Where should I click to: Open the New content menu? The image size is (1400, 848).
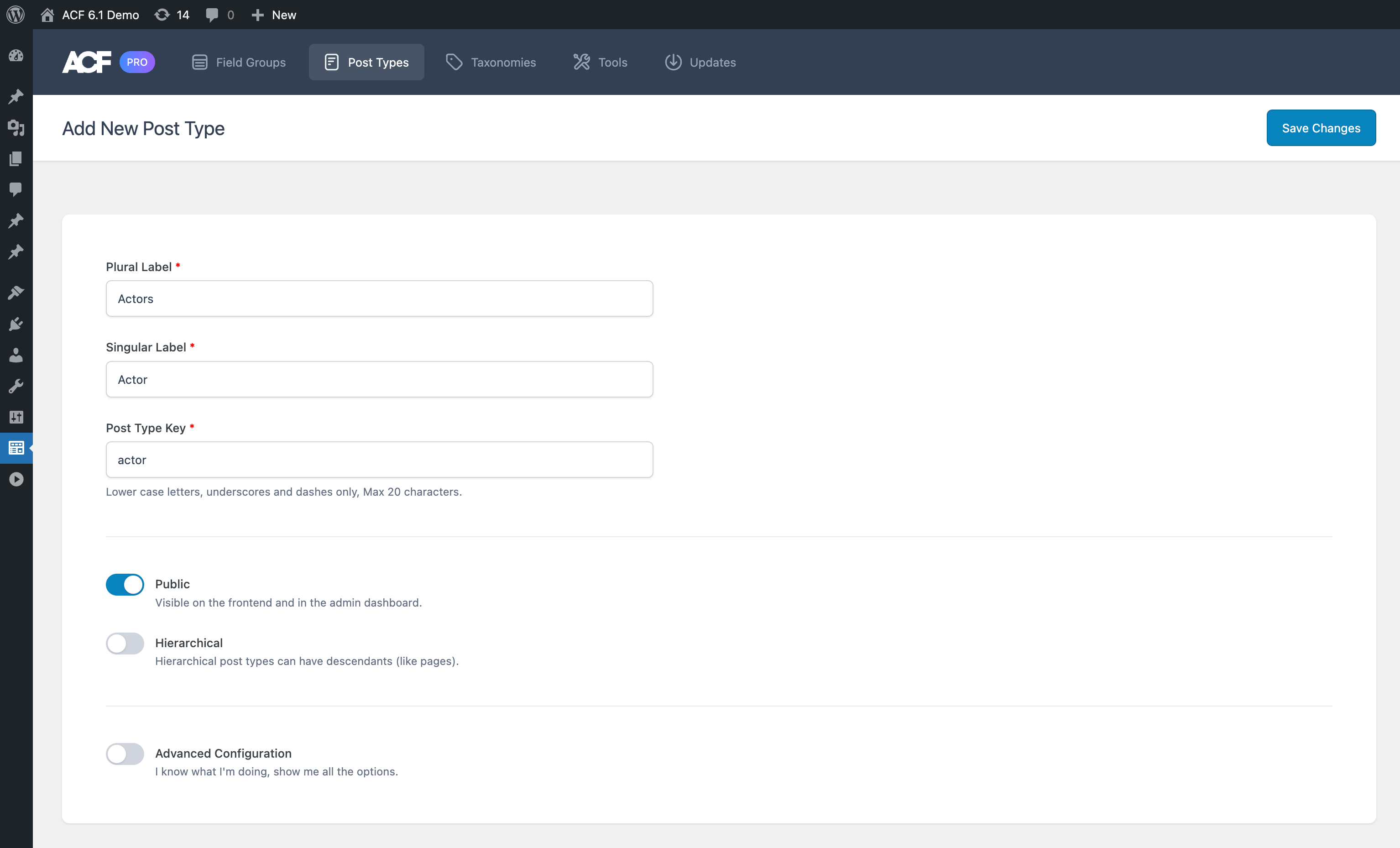[x=273, y=15]
